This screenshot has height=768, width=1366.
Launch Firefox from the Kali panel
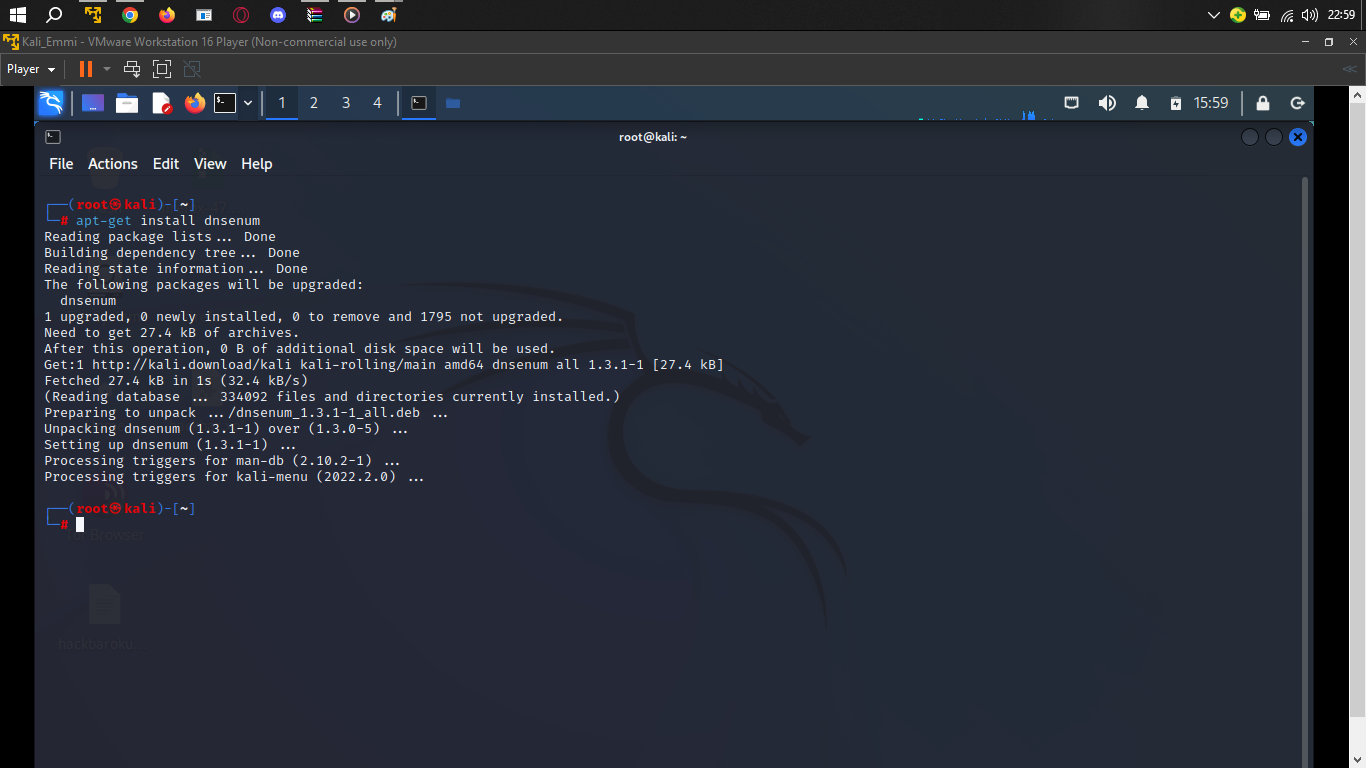(x=195, y=103)
